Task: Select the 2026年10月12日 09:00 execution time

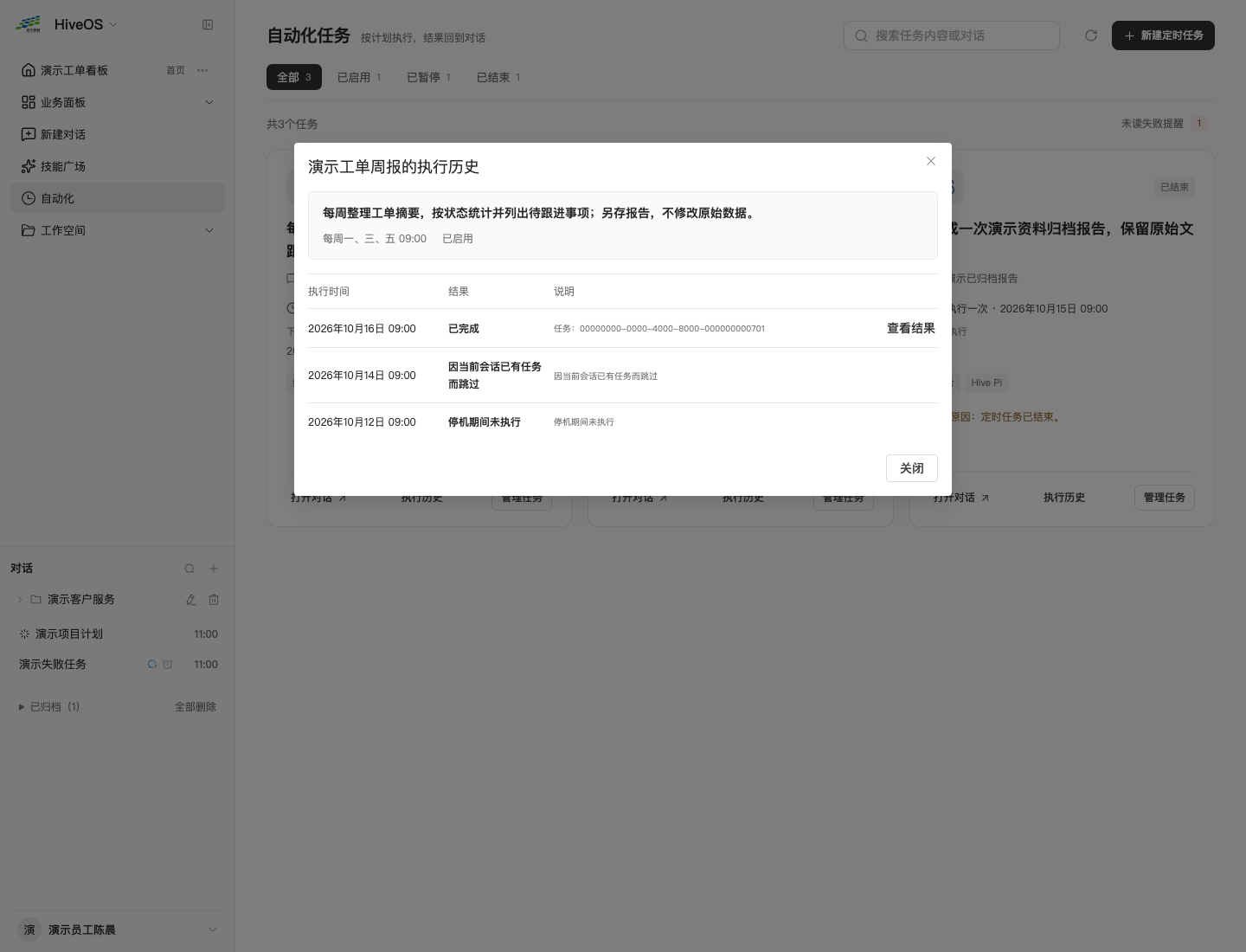Action: point(362,422)
